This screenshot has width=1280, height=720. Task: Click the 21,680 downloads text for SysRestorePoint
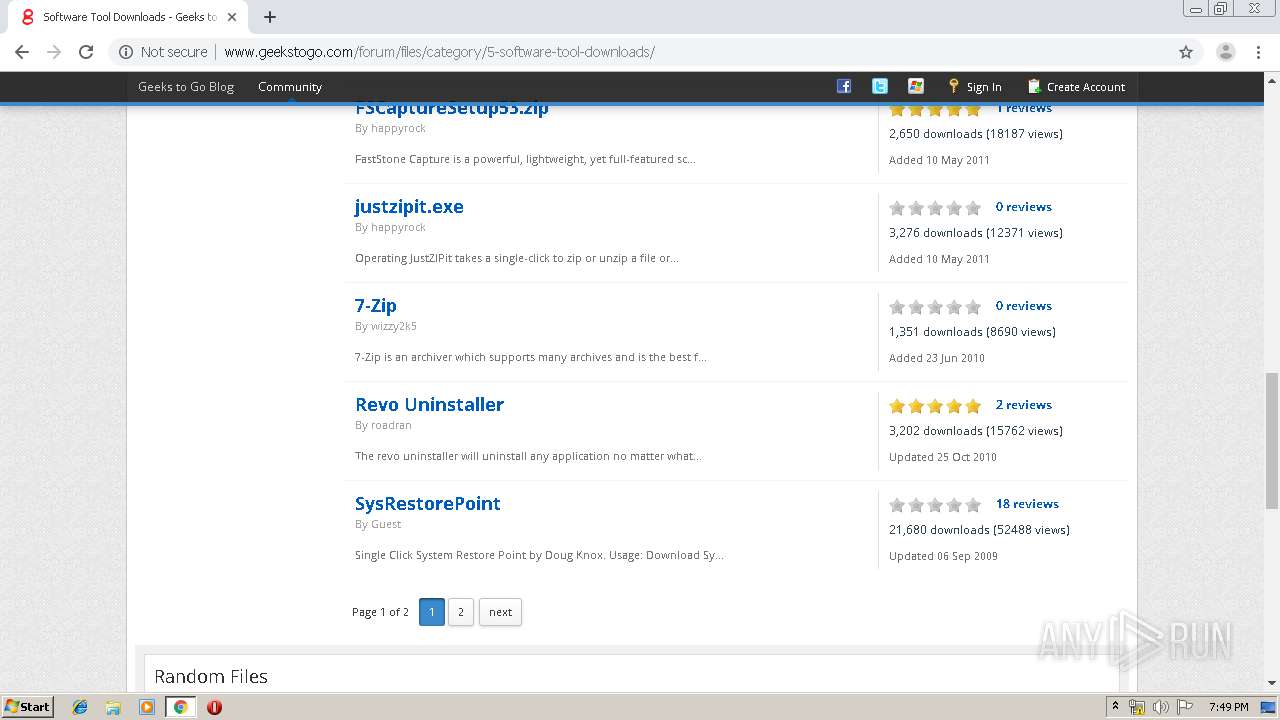[x=979, y=530]
